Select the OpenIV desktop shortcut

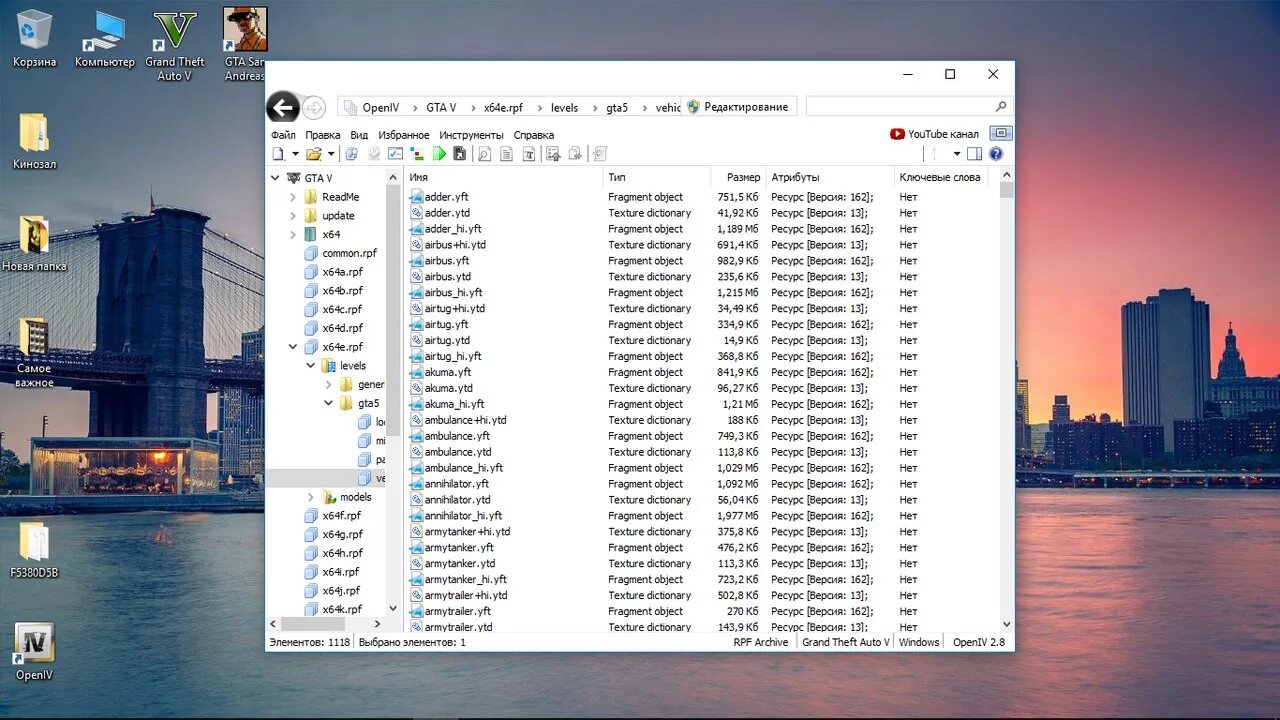click(x=34, y=652)
